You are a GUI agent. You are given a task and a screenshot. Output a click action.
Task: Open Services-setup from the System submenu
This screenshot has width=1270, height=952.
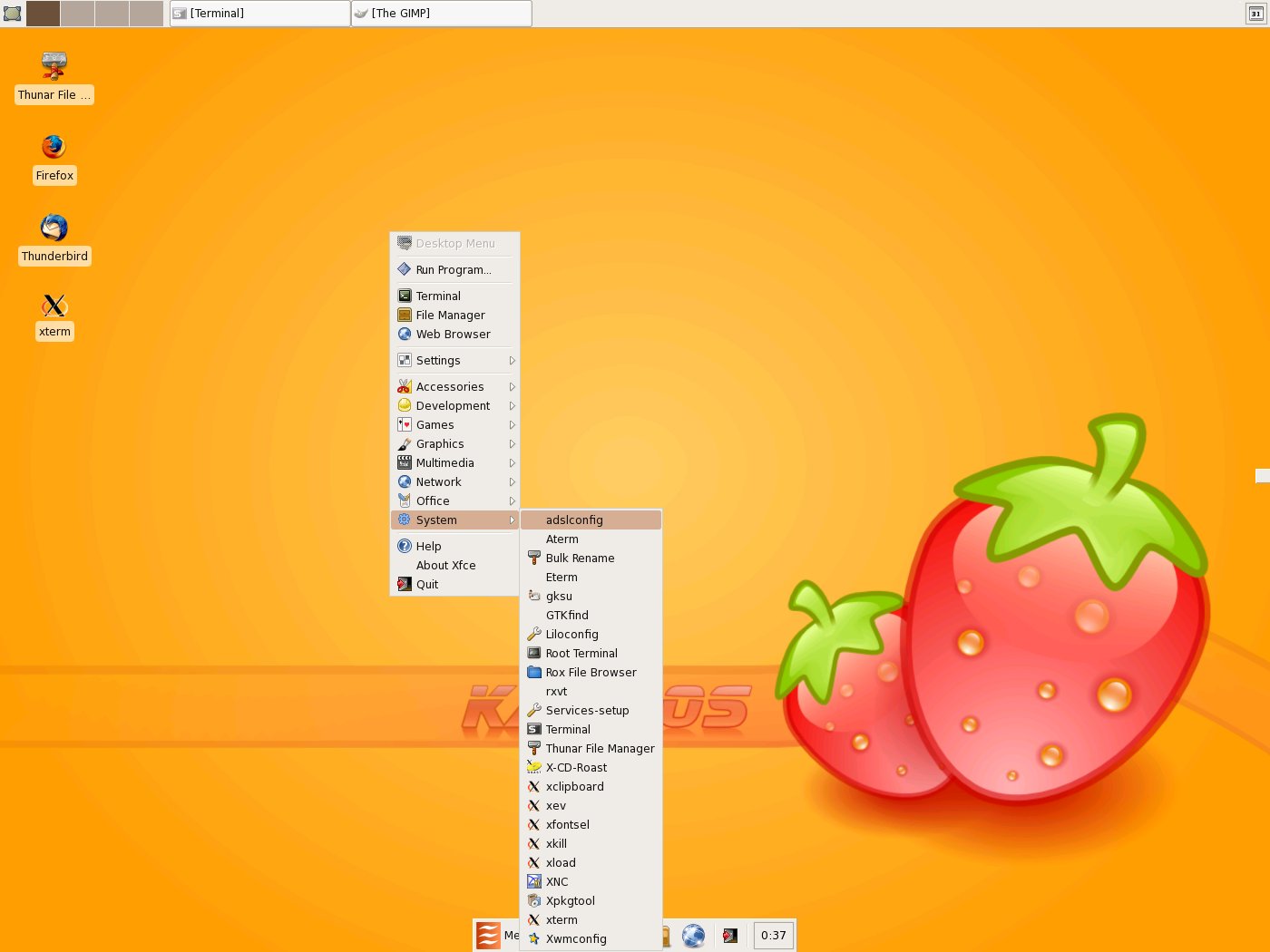591,711
